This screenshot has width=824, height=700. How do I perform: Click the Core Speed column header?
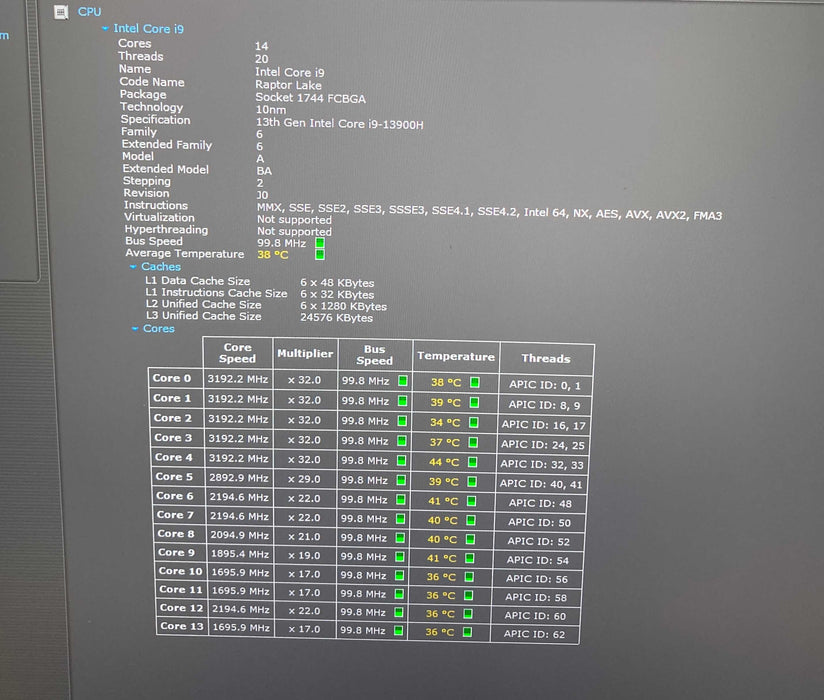tap(238, 353)
